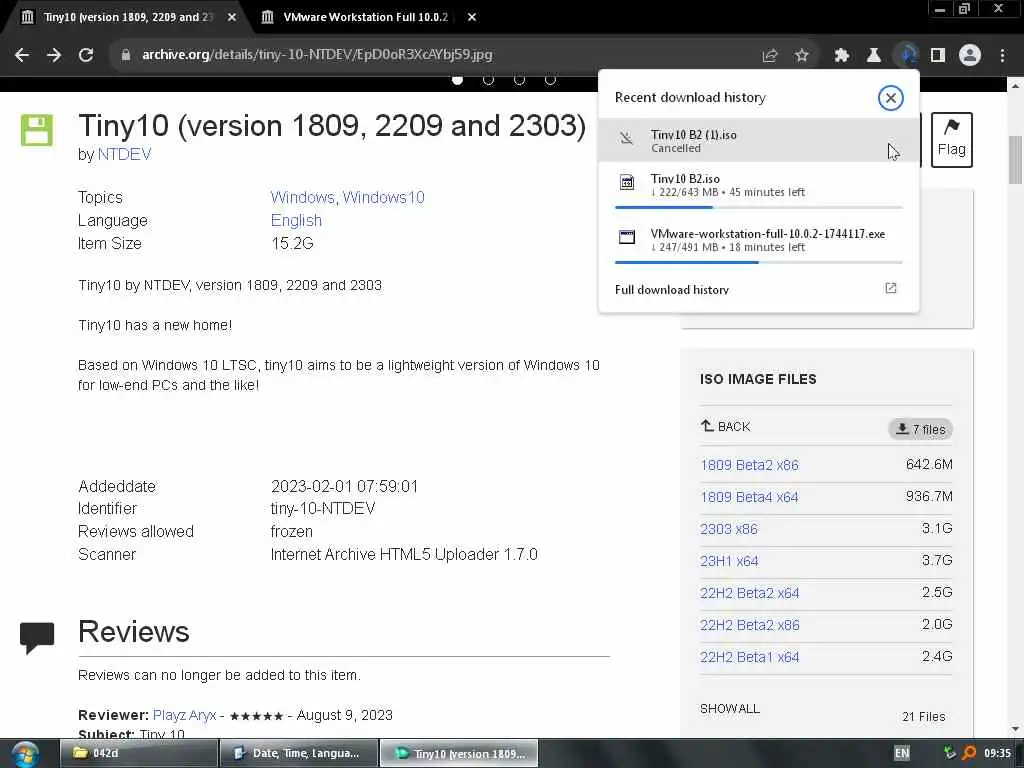This screenshot has width=1024, height=768.
Task: Close the Recent download history popup
Action: coord(890,98)
